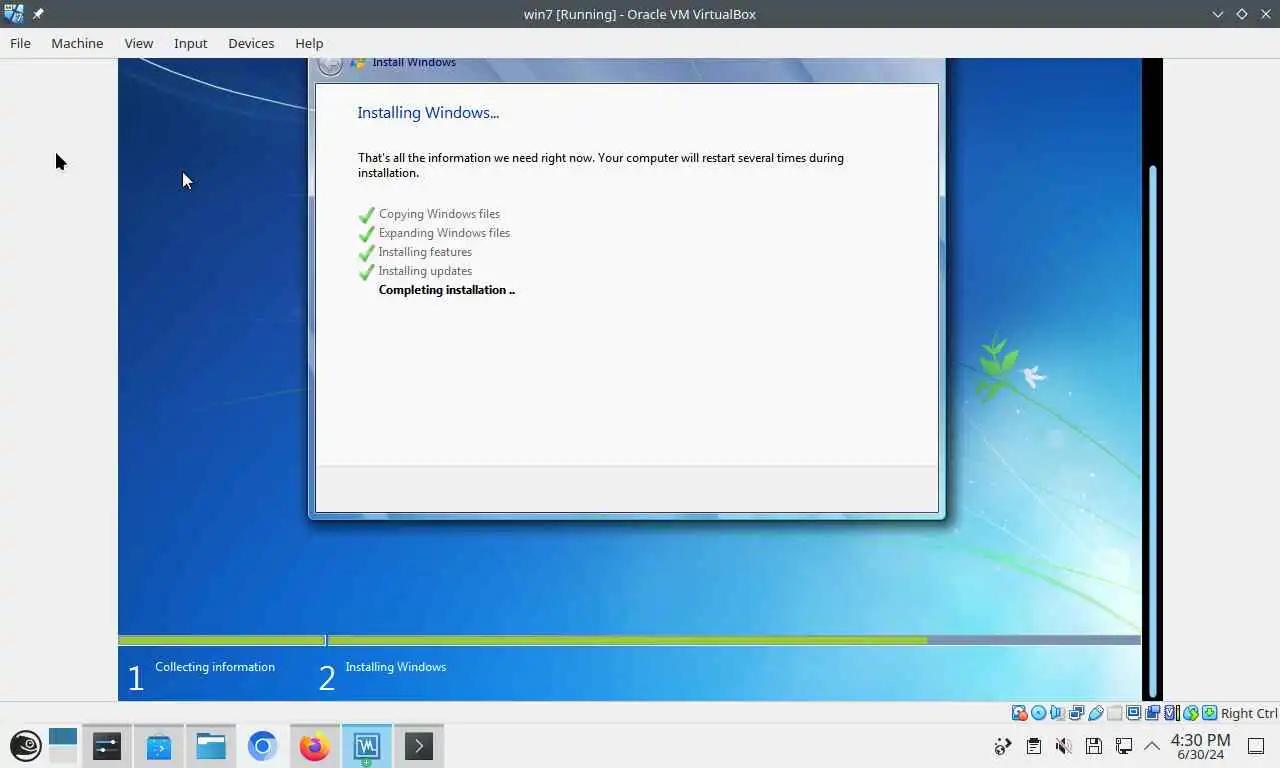Close the win7 VirtualBox window
This screenshot has height=768, width=1280.
(1265, 14)
